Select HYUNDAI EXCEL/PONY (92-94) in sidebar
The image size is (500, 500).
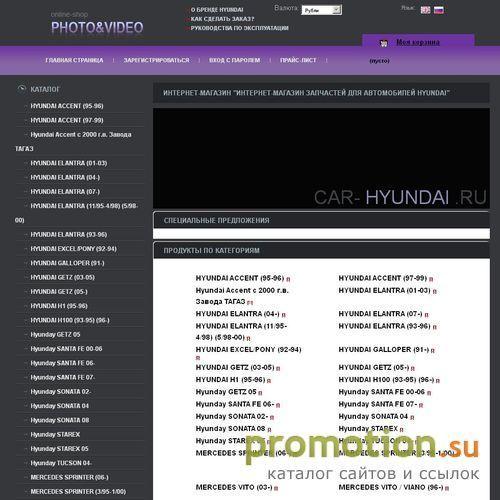tap(73, 249)
